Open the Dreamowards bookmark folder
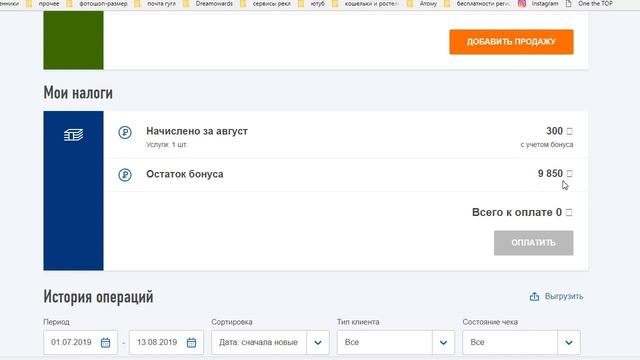640x360 pixels. [208, 4]
